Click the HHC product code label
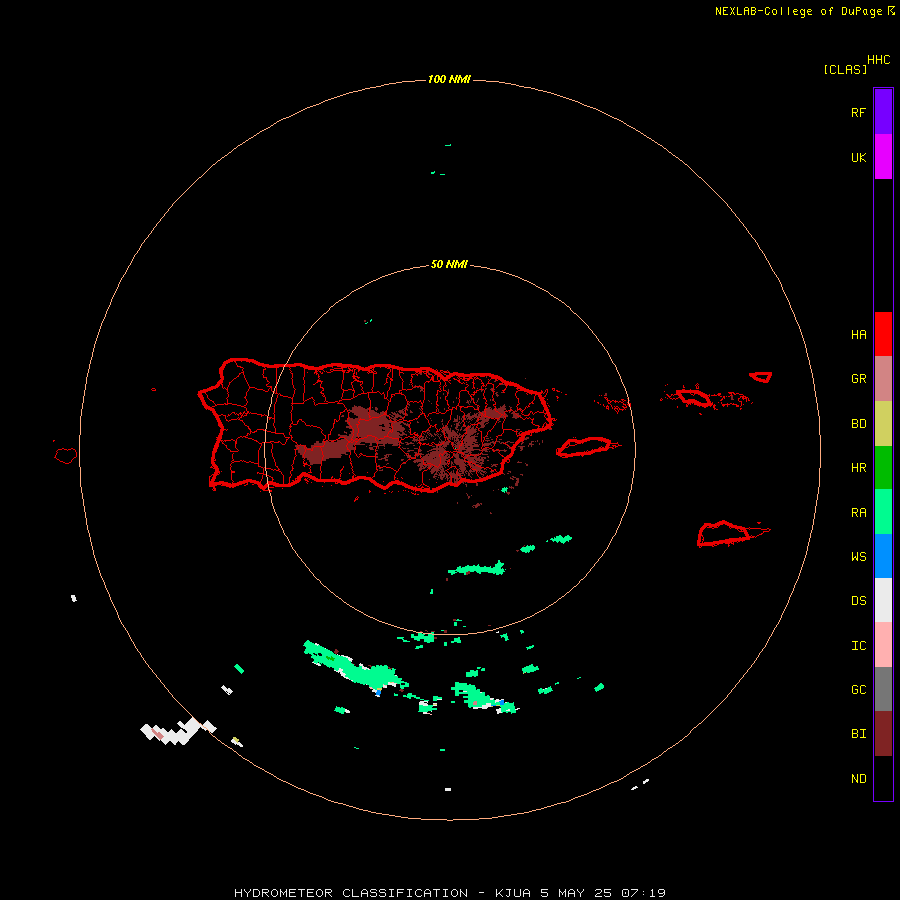The width and height of the screenshot is (900, 900). point(879,60)
